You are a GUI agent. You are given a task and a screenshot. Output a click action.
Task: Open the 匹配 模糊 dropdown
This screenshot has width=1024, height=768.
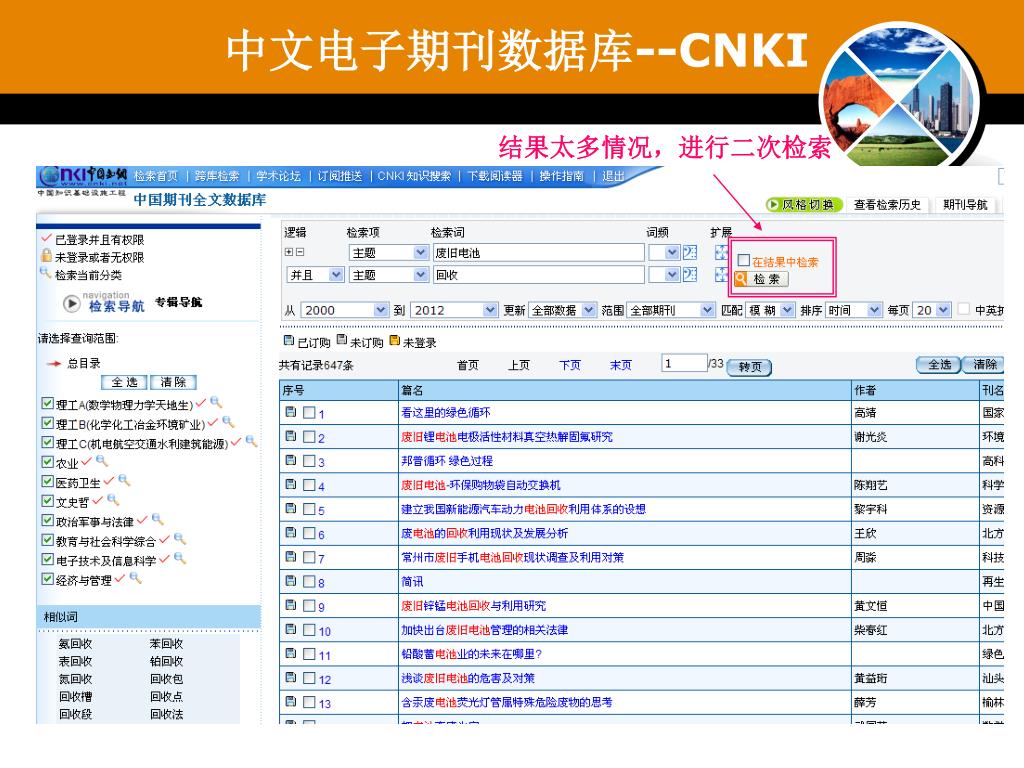pos(771,310)
